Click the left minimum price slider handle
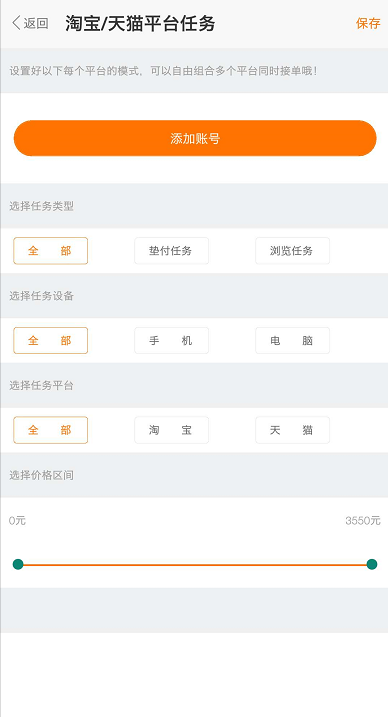This screenshot has width=388, height=717. click(x=18, y=564)
